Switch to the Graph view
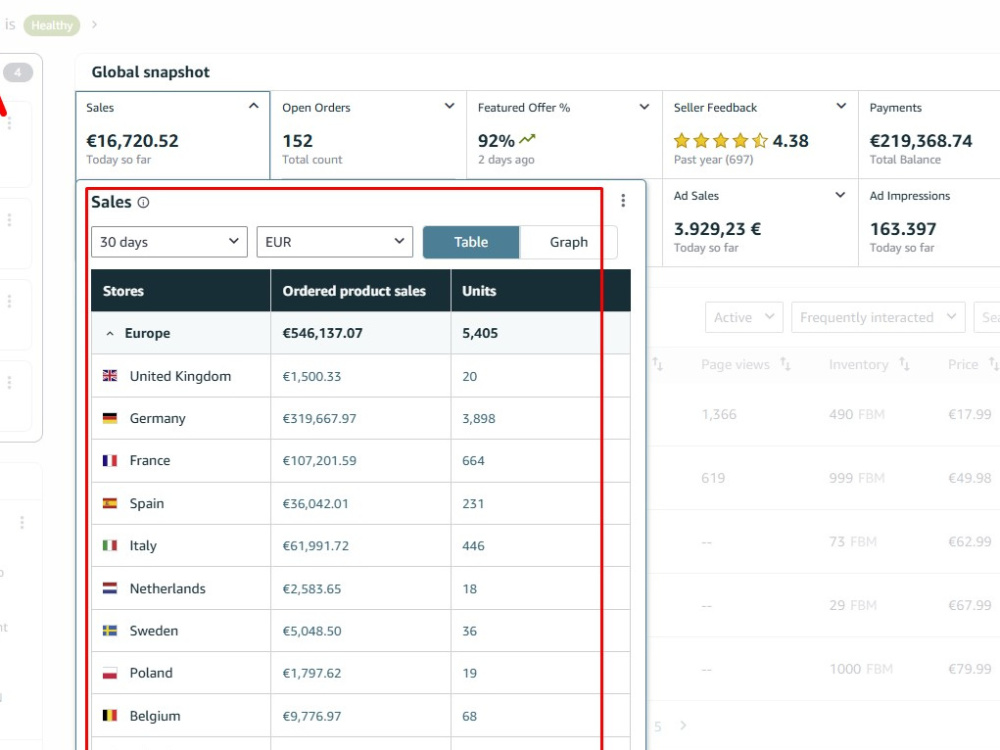The width and height of the screenshot is (1000, 750). pyautogui.click(x=568, y=242)
